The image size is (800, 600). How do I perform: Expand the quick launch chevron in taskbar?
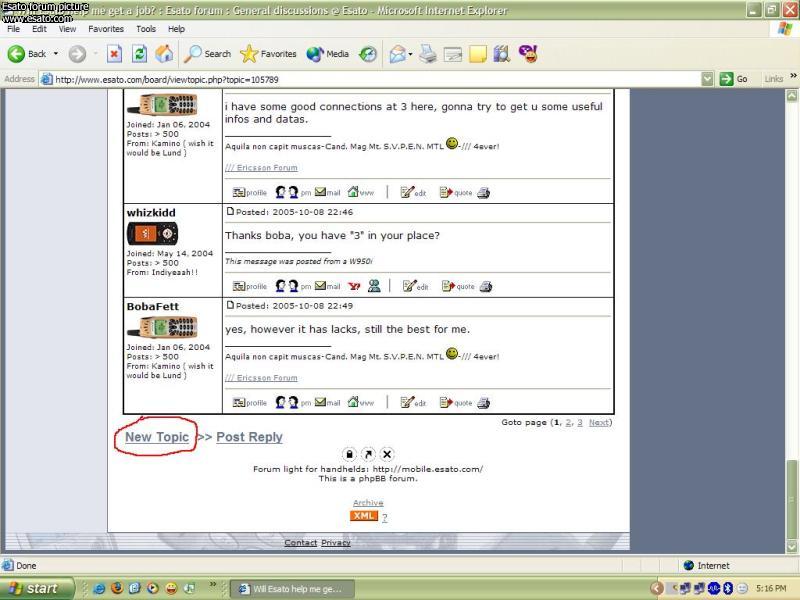coord(213,584)
